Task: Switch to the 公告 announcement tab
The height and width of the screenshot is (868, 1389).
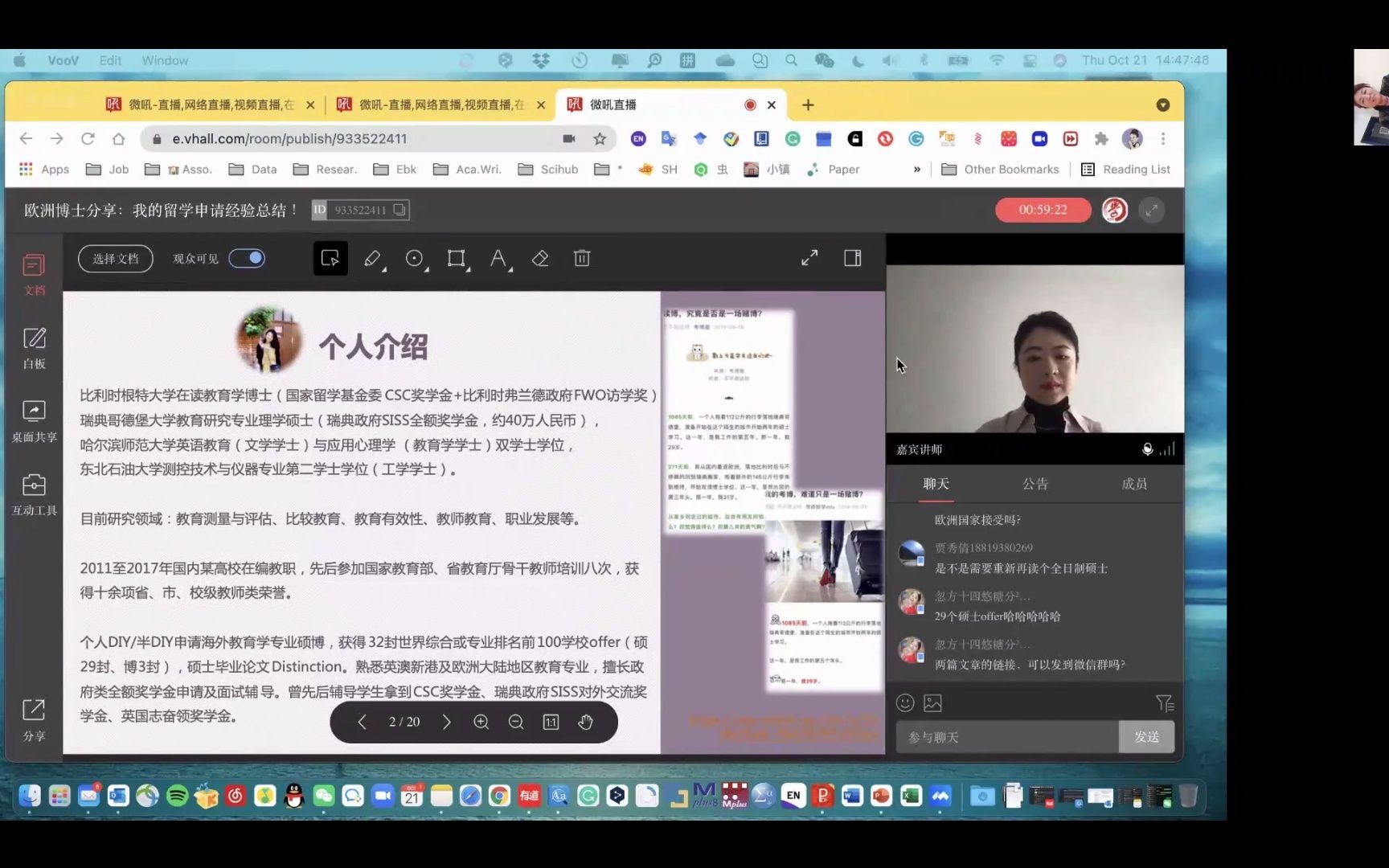Action: point(1035,483)
